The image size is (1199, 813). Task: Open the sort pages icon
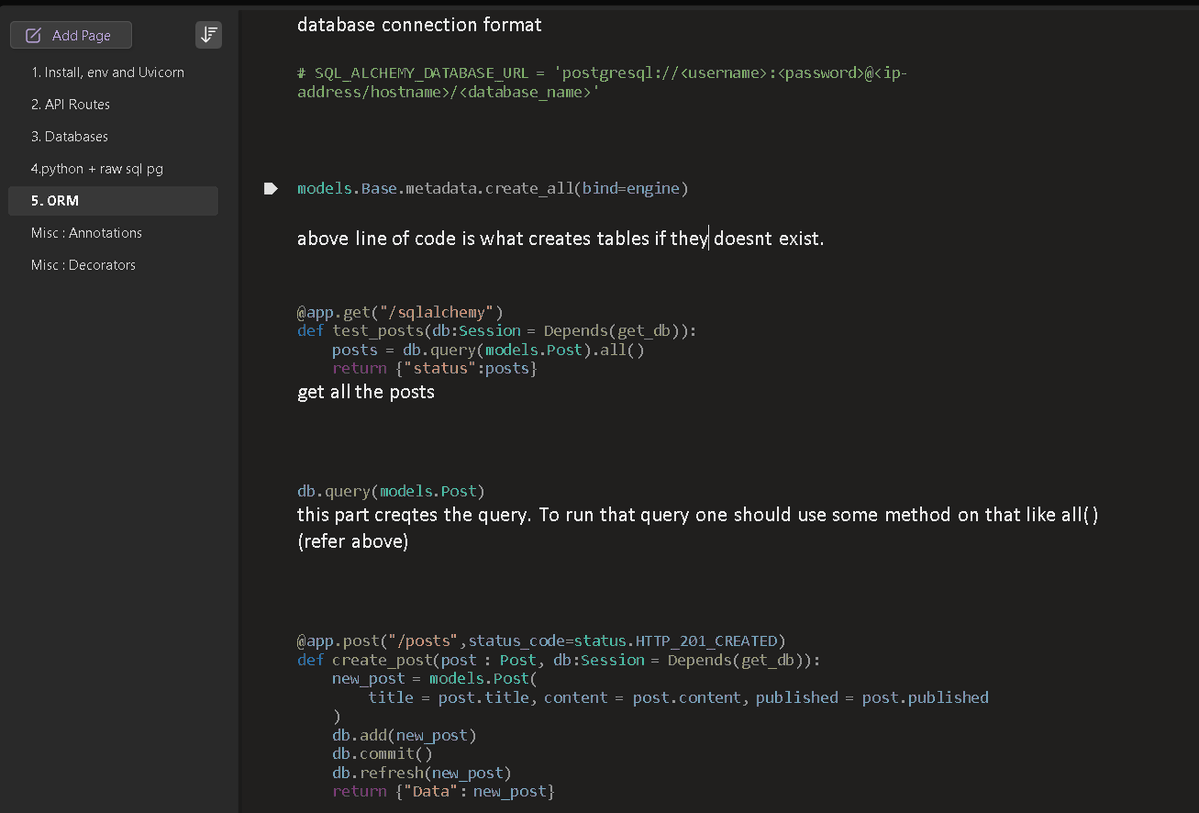click(x=209, y=35)
